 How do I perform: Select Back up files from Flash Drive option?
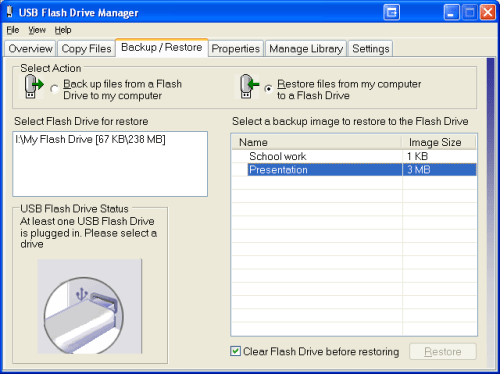pyautogui.click(x=54, y=89)
